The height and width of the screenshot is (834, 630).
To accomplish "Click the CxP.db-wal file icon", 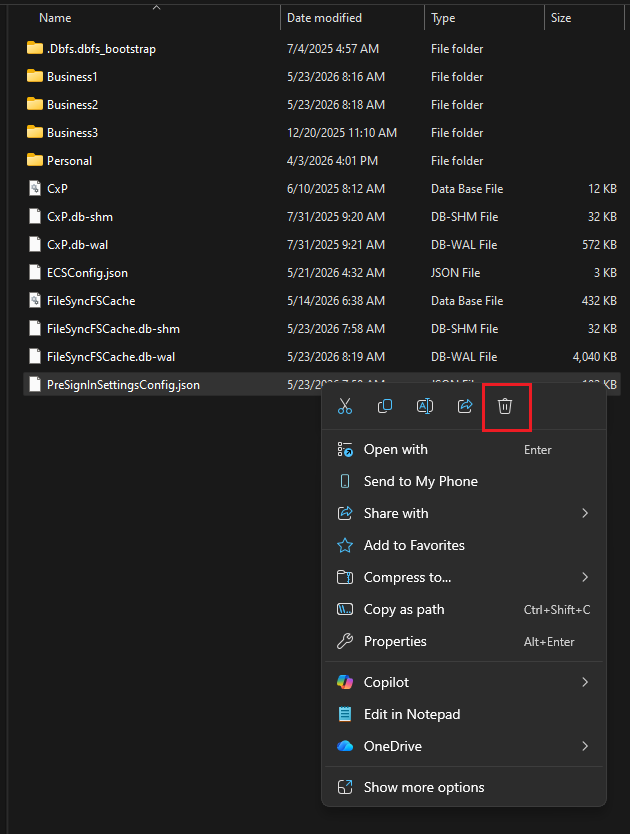I will pyautogui.click(x=35, y=244).
